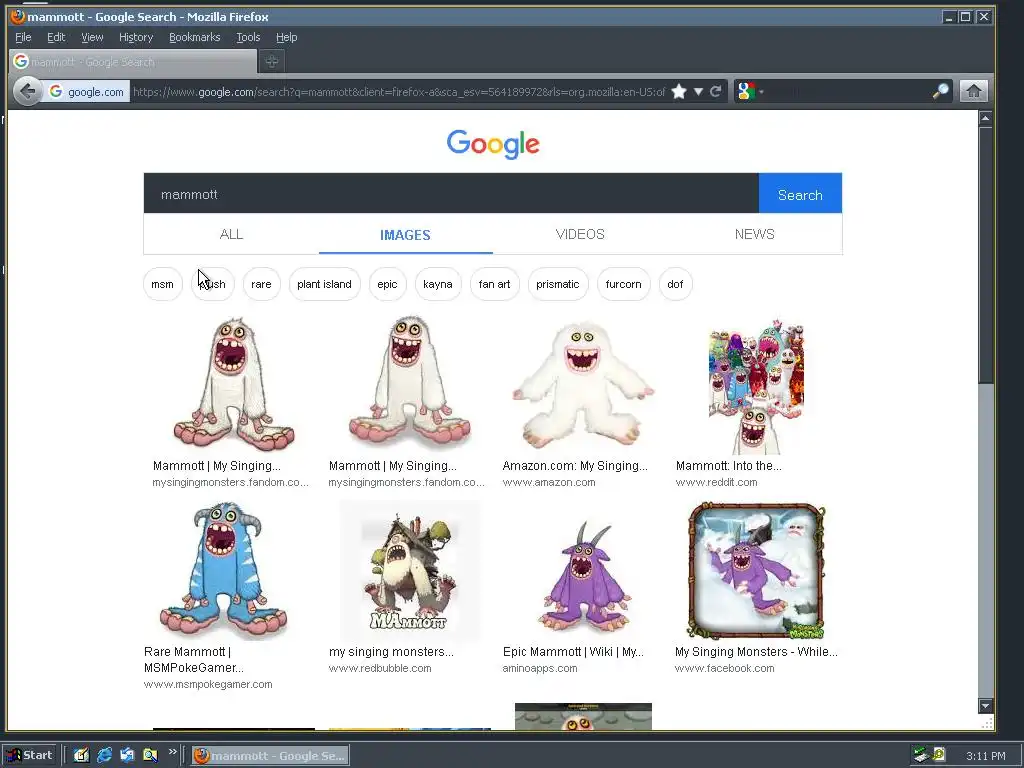Filter images by the dof chip
1024x768 pixels.
(x=675, y=284)
